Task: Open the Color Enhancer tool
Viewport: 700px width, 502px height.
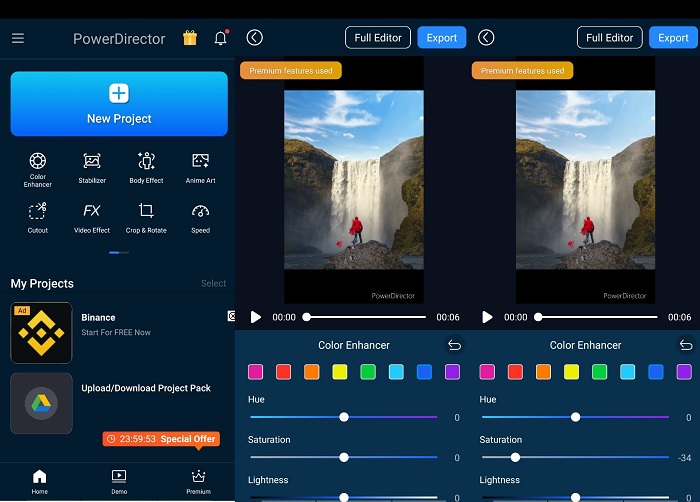Action: pyautogui.click(x=38, y=170)
